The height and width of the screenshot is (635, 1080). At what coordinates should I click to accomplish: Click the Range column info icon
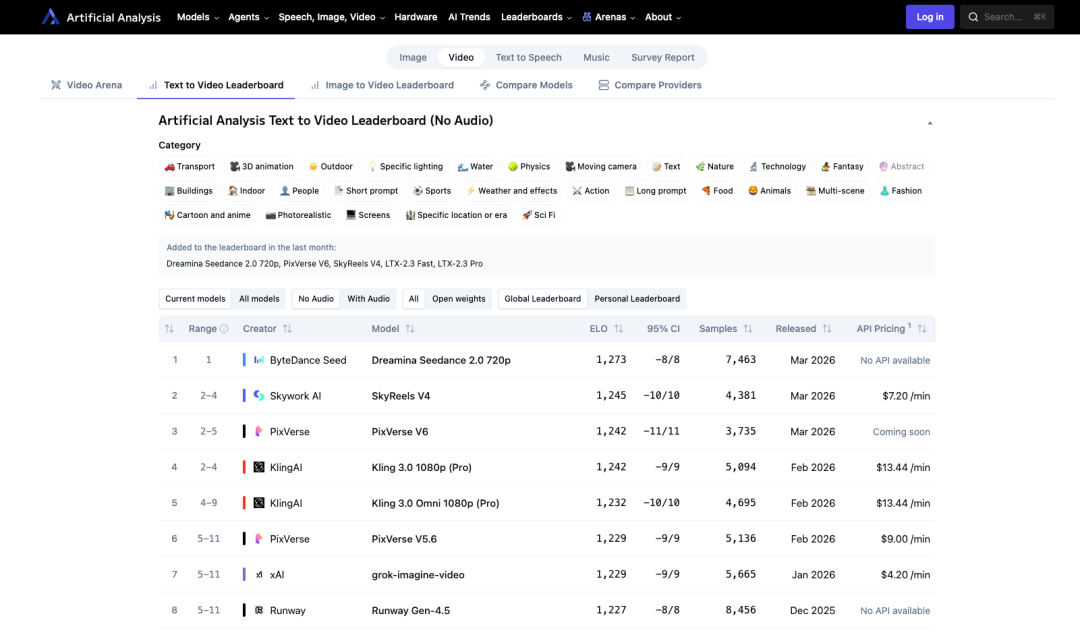224,329
